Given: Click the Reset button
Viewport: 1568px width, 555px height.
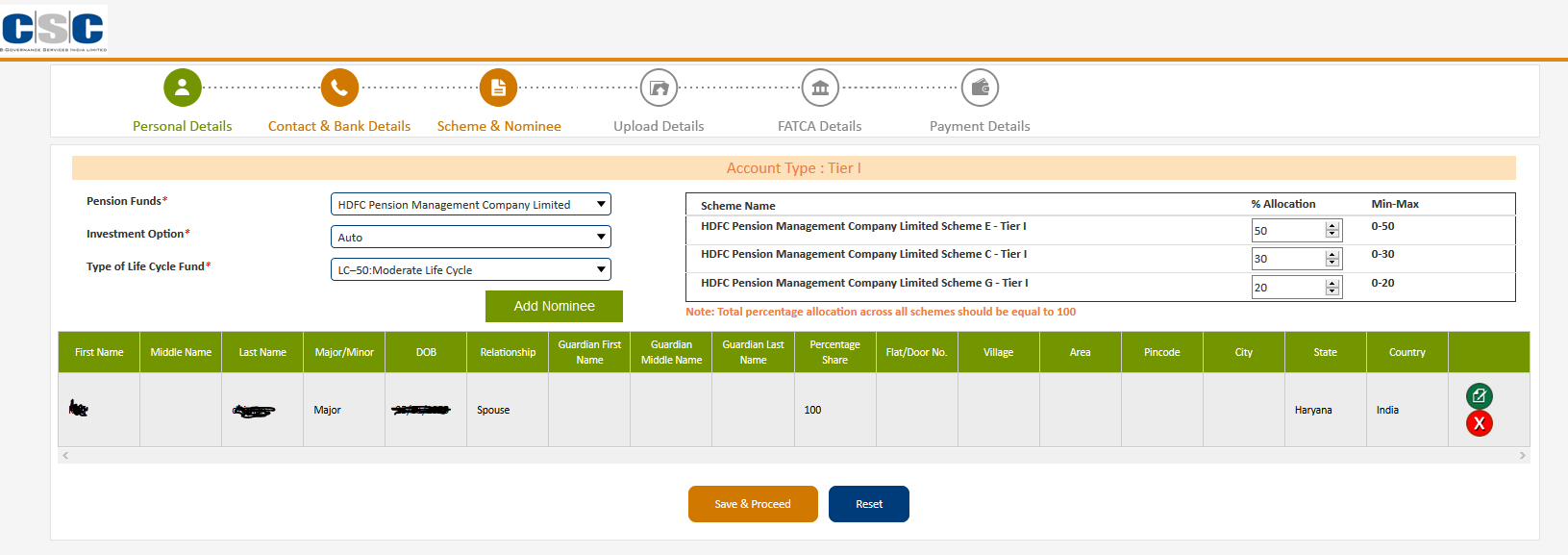Looking at the screenshot, I should pos(869,504).
